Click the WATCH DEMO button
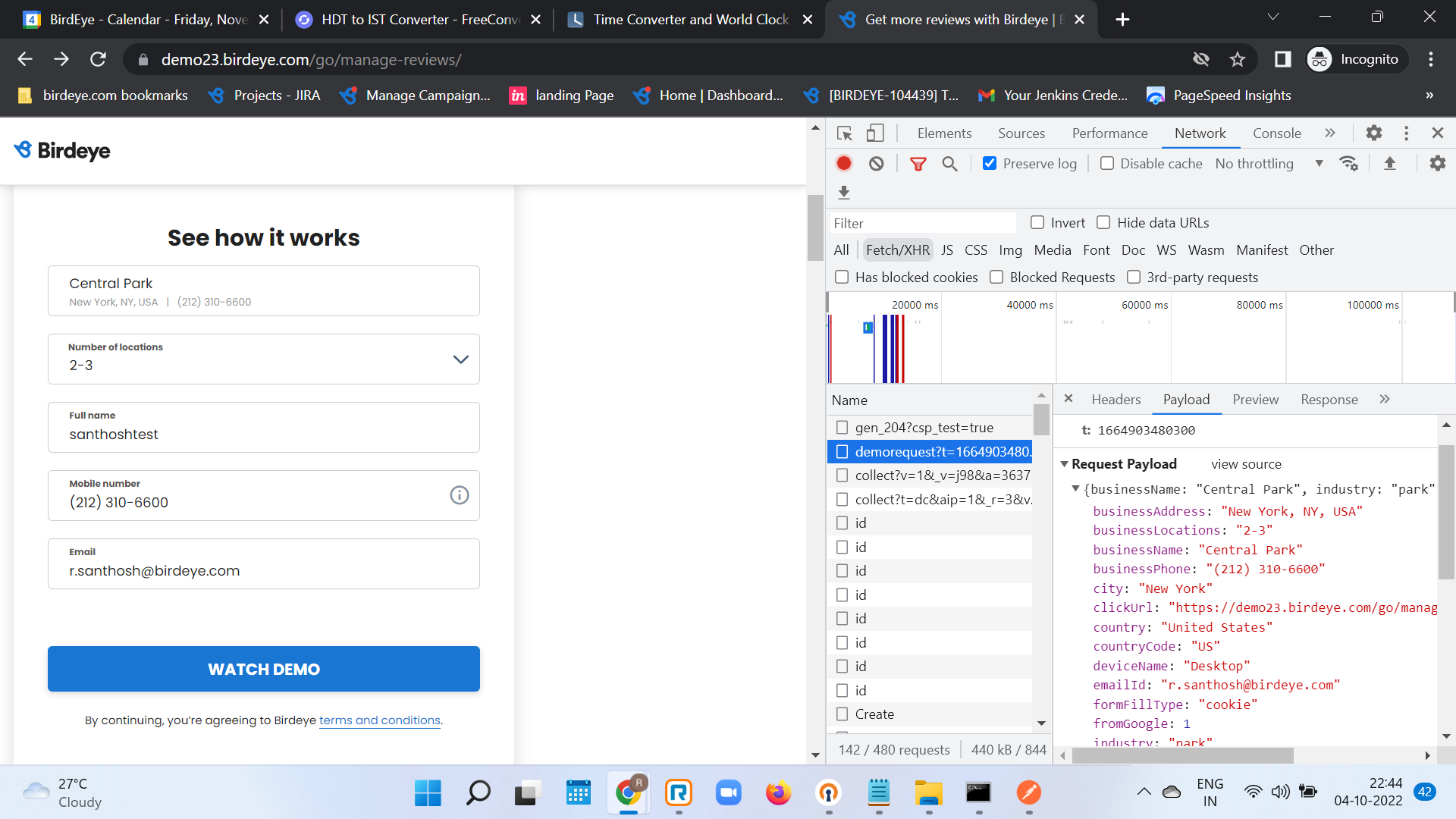The height and width of the screenshot is (819, 1456). point(264,669)
